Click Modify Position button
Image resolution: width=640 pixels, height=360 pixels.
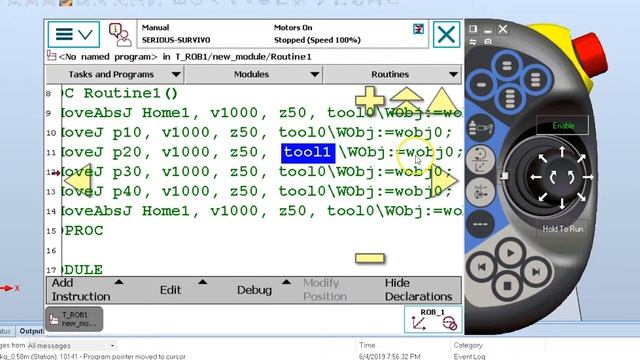click(x=325, y=290)
